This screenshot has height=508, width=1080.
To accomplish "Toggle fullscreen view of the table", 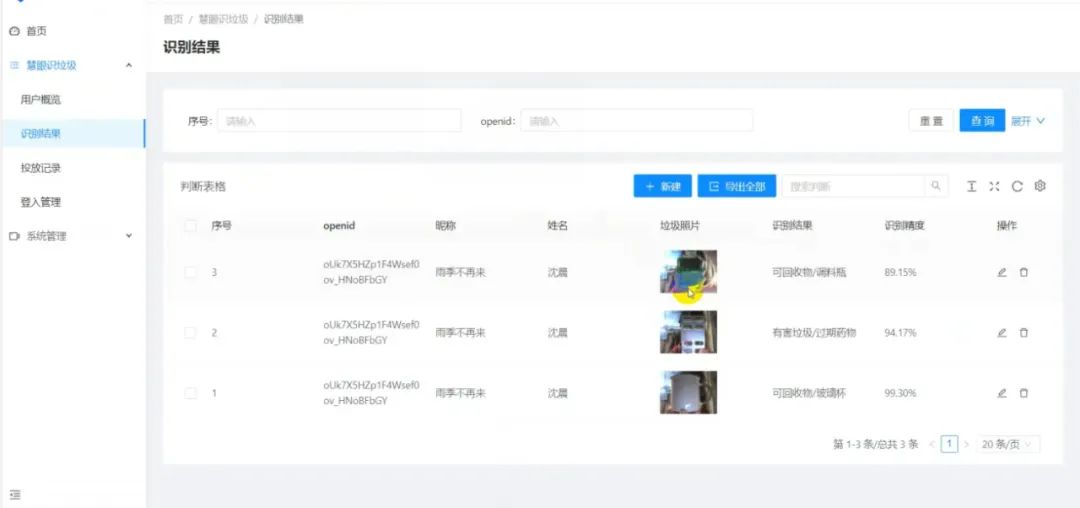I will (x=994, y=186).
